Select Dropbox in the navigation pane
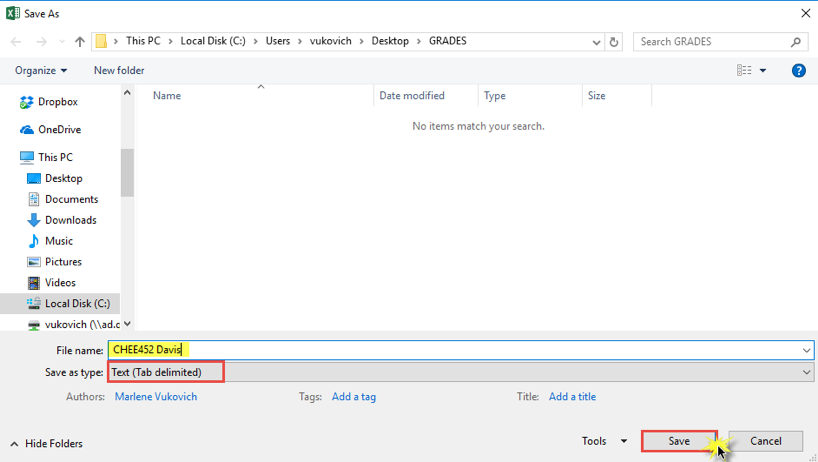Viewport: 818px width, 462px height. click(x=57, y=102)
